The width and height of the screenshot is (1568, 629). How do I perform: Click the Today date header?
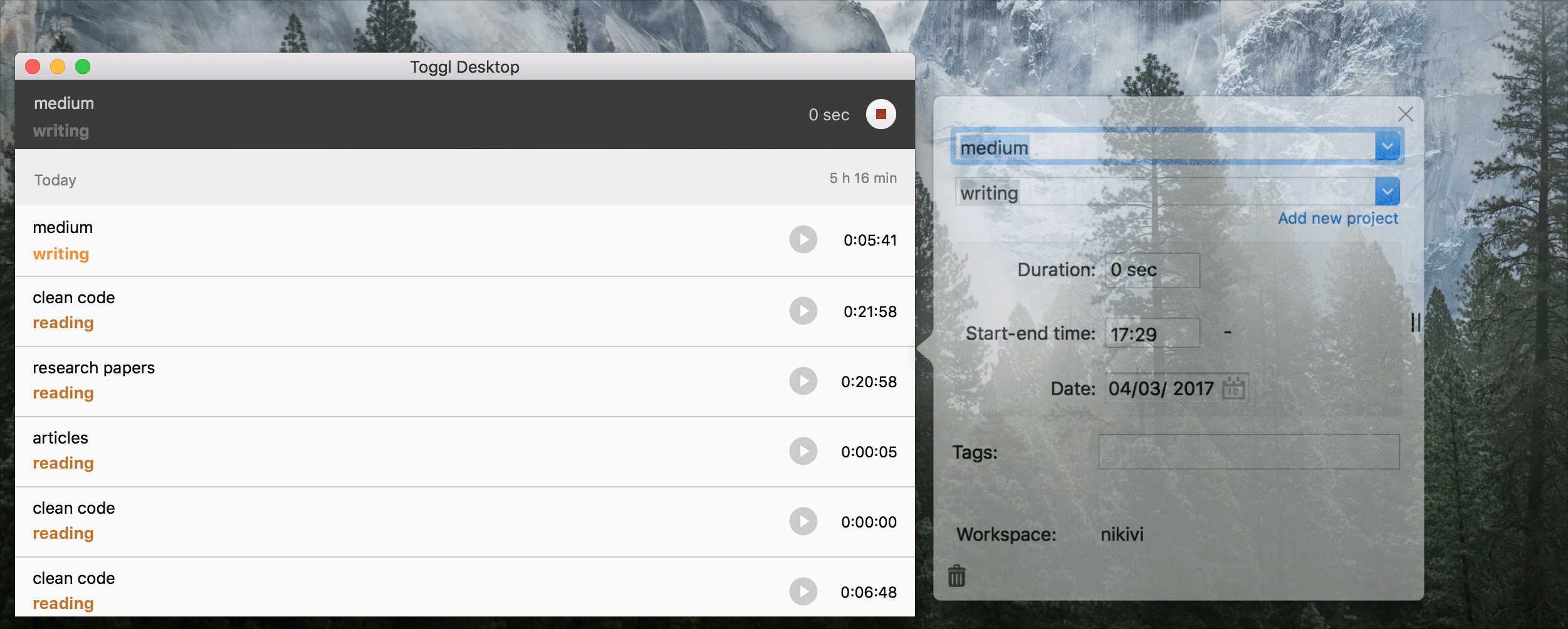tap(55, 180)
